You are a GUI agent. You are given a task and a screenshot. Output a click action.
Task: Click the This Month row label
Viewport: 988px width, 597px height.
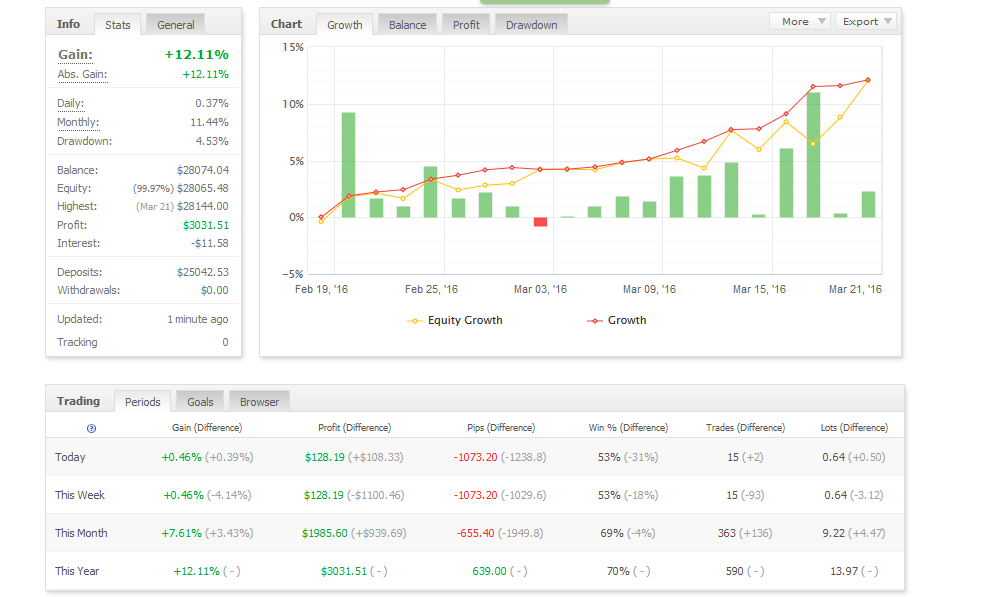click(81, 533)
